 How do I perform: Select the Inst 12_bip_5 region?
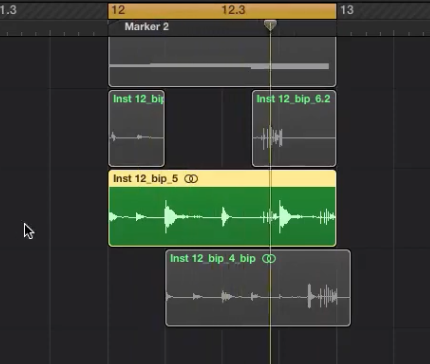[x=222, y=208]
